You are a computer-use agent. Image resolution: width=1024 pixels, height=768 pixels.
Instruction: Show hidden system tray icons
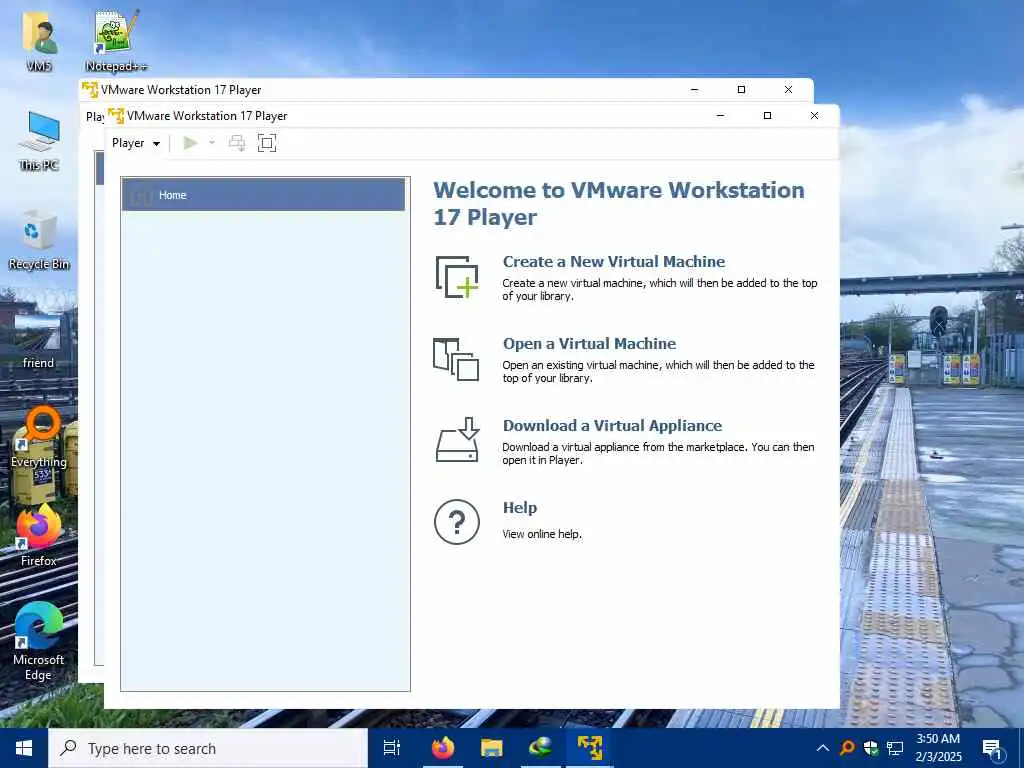coord(823,748)
